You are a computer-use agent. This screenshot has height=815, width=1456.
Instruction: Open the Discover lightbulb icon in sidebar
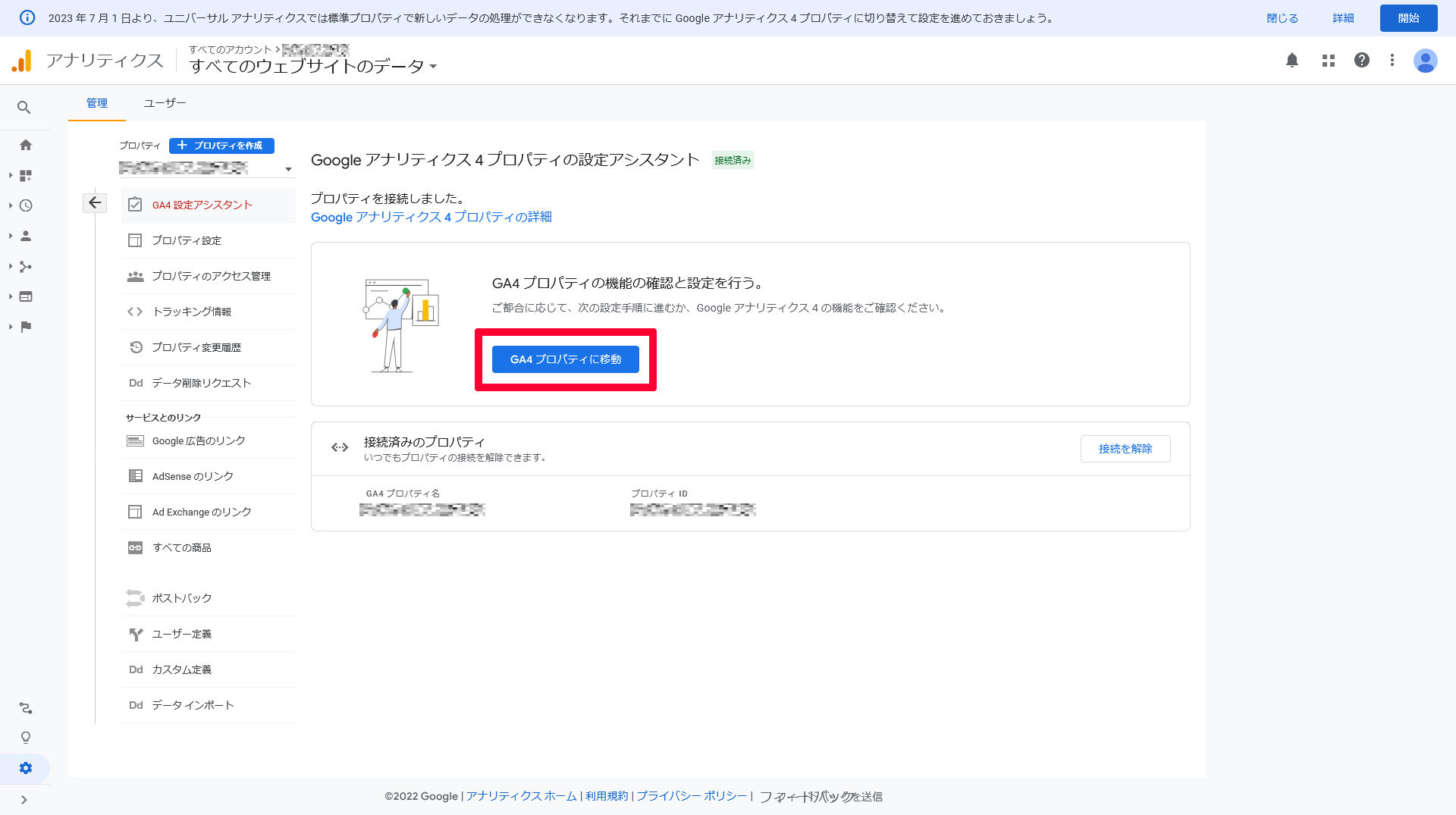coord(26,738)
